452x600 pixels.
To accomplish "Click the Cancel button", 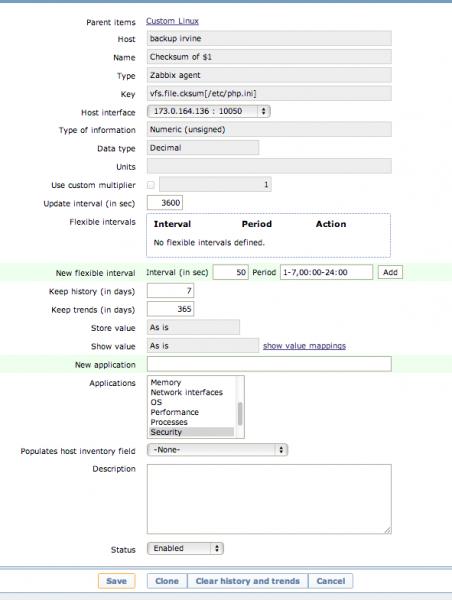I will [x=331, y=581].
